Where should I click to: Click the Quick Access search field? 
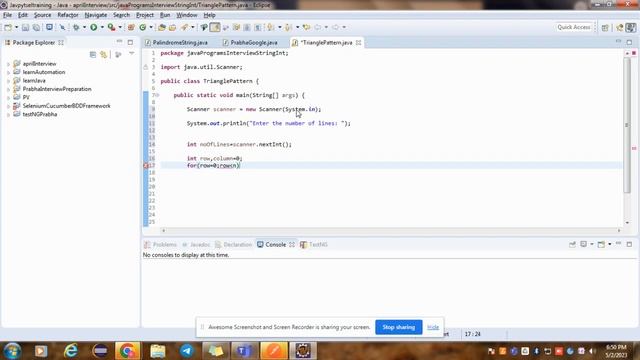tap(574, 27)
